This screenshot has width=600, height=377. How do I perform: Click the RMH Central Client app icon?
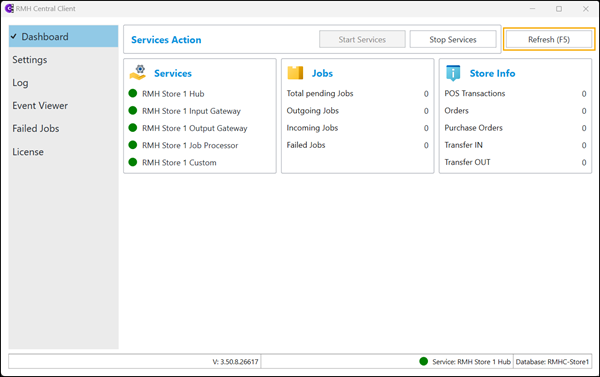coord(9,8)
